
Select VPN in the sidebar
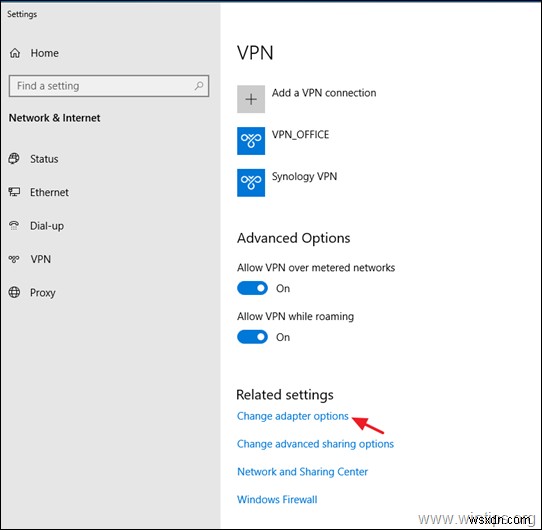[x=40, y=259]
